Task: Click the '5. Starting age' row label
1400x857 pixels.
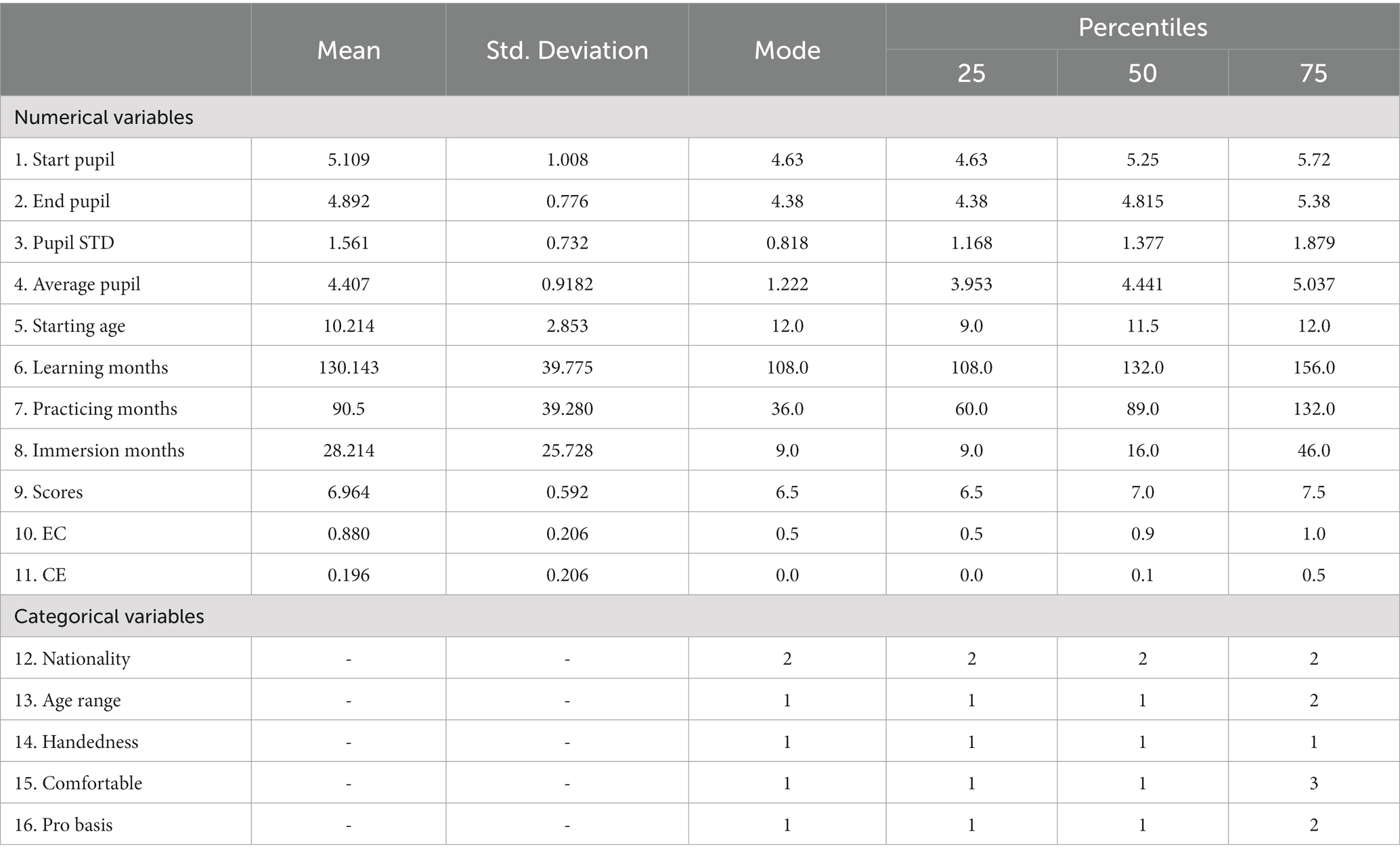Action: tap(70, 326)
